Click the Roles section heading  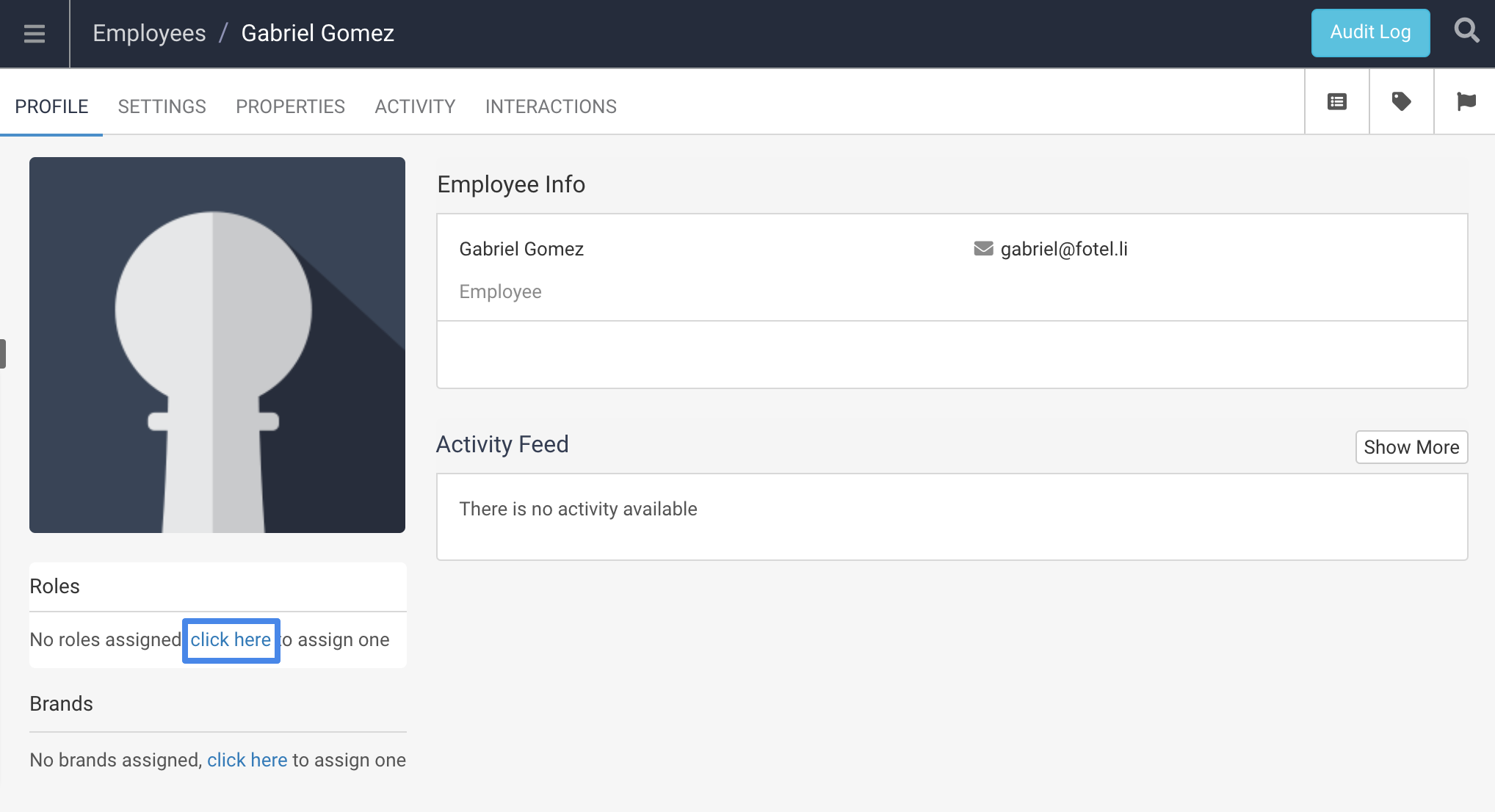(54, 587)
